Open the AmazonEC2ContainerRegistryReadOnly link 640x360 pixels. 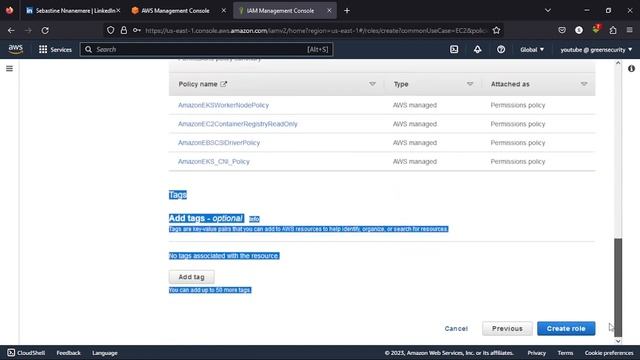pos(238,124)
